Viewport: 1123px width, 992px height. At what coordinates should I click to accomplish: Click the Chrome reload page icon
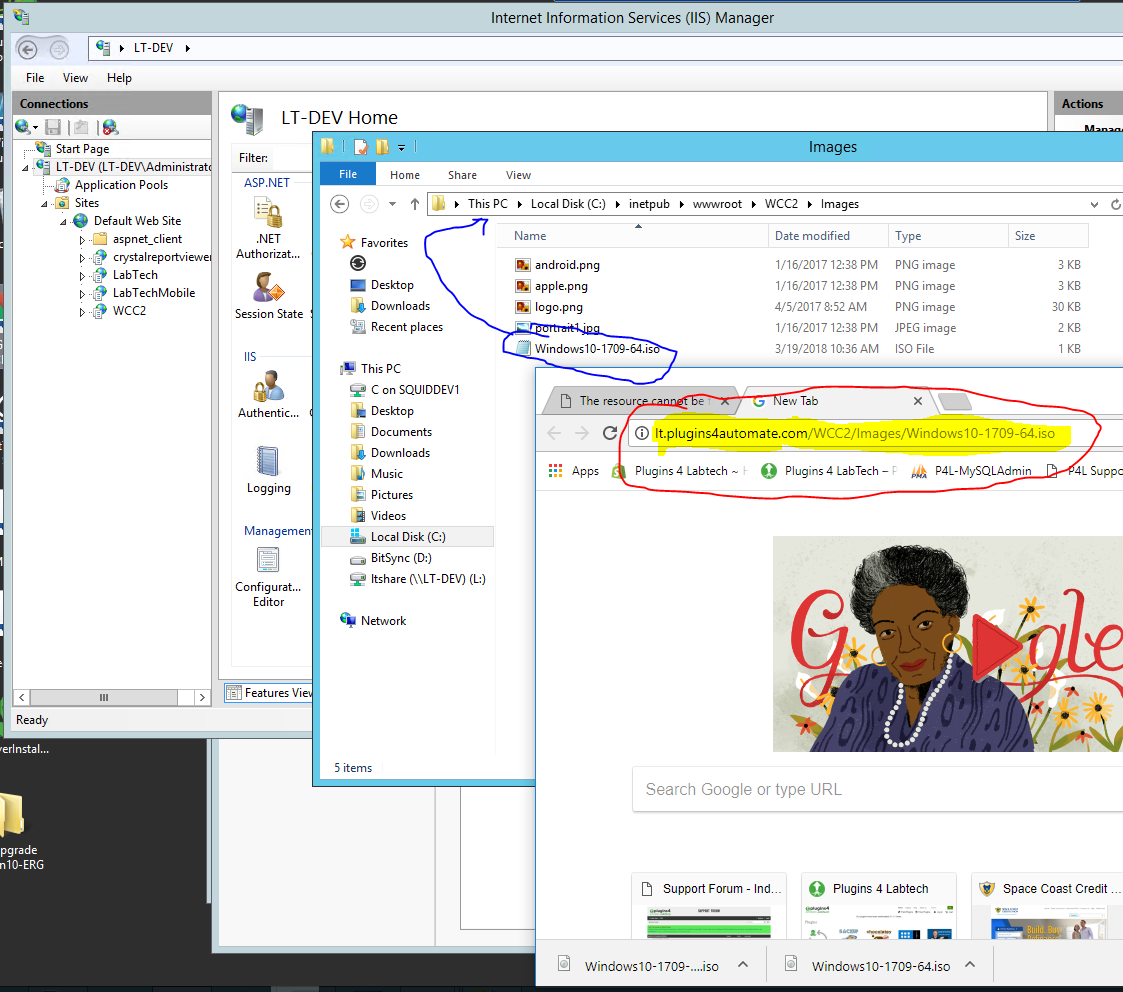(609, 433)
